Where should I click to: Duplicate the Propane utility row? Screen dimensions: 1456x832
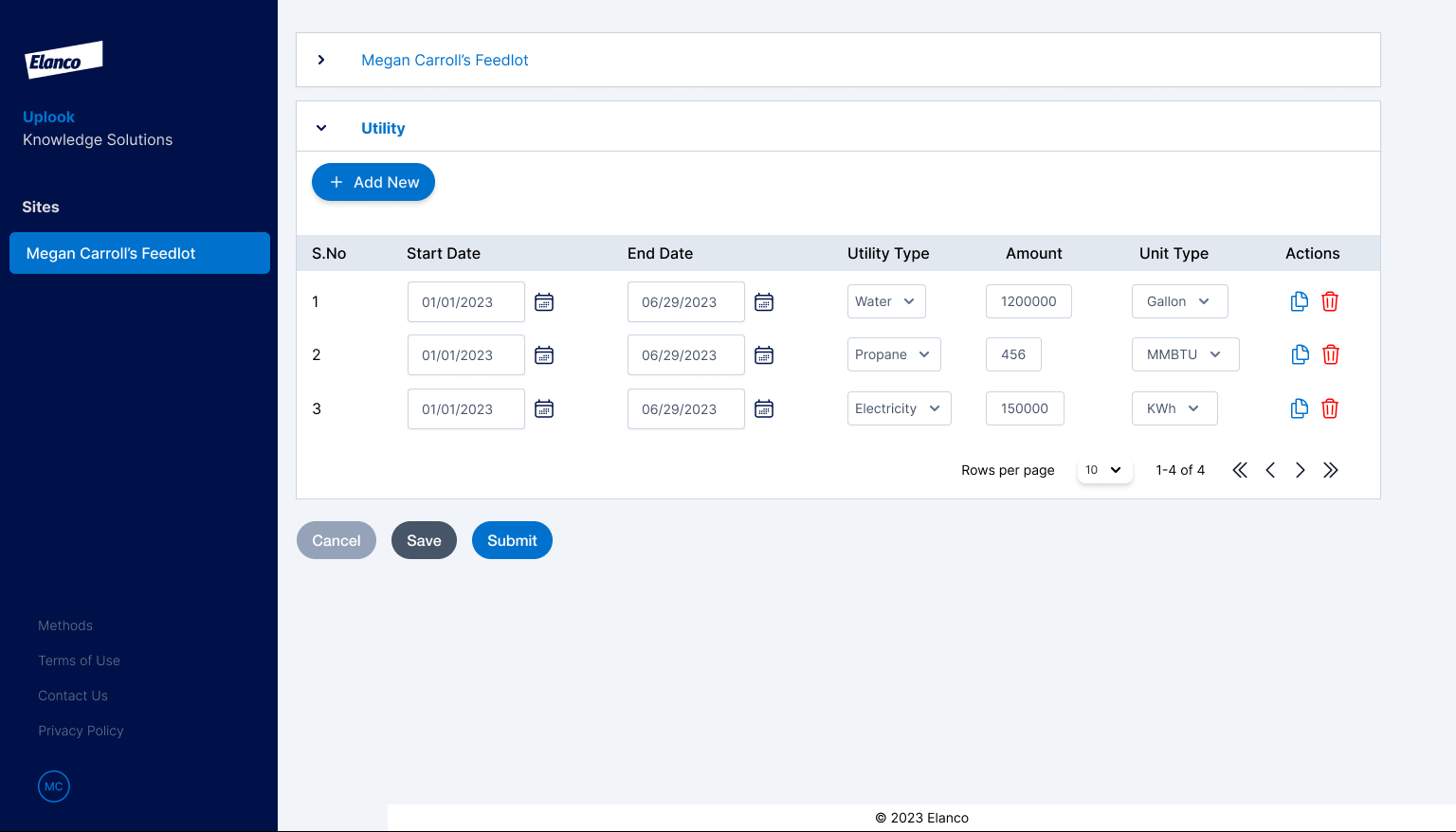tap(1301, 354)
